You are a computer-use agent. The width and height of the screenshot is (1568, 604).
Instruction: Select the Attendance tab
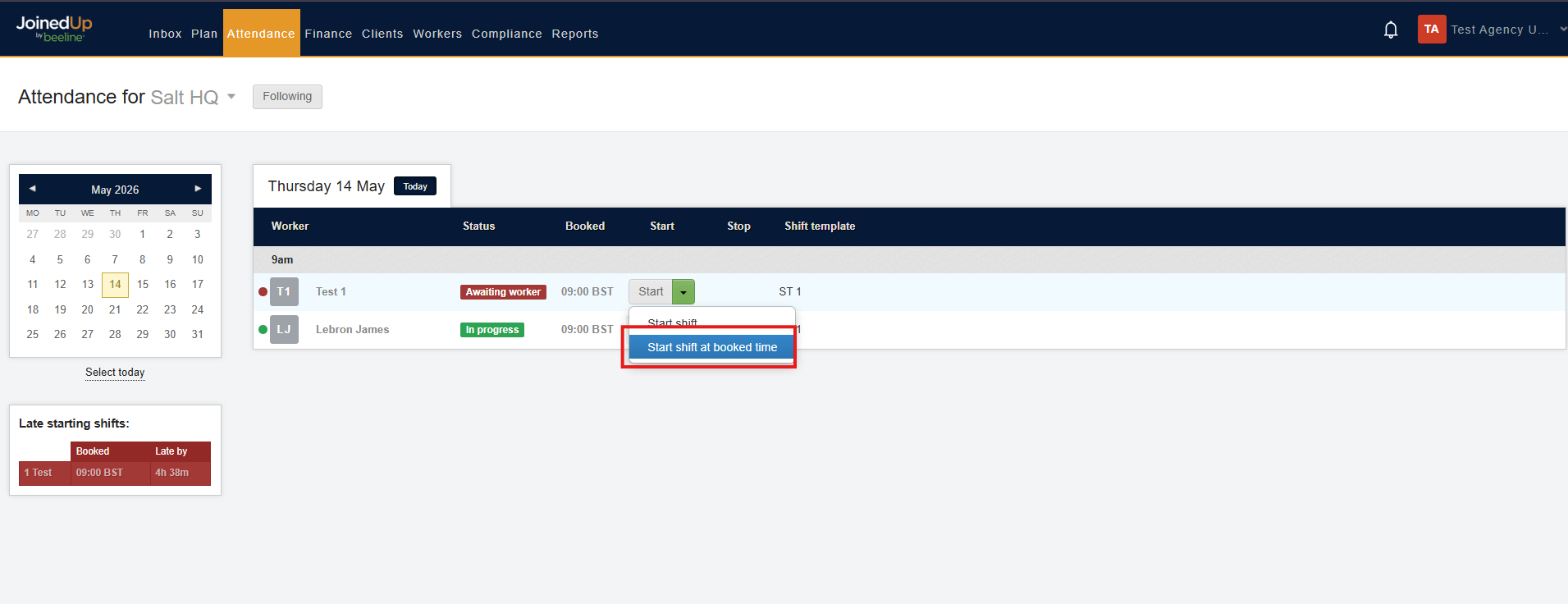[261, 33]
